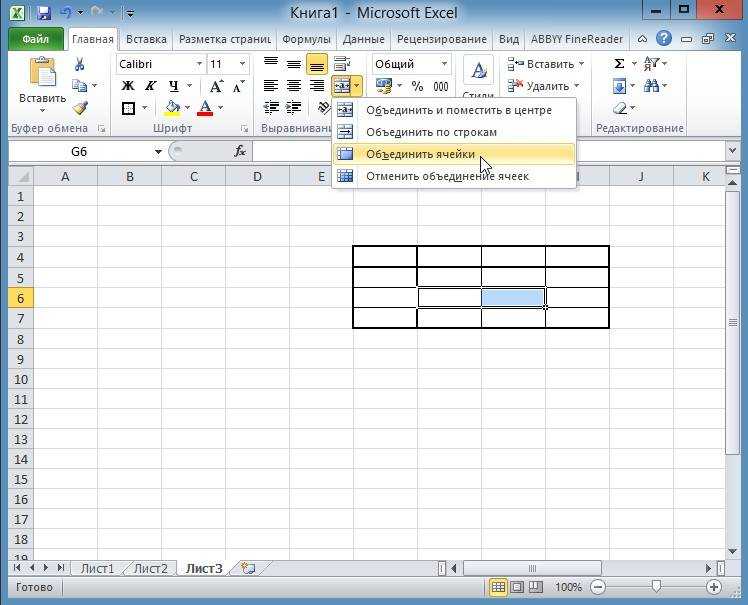Viewport: 748px width, 605px height.
Task: Click the Cut scissors icon
Action: click(x=80, y=64)
